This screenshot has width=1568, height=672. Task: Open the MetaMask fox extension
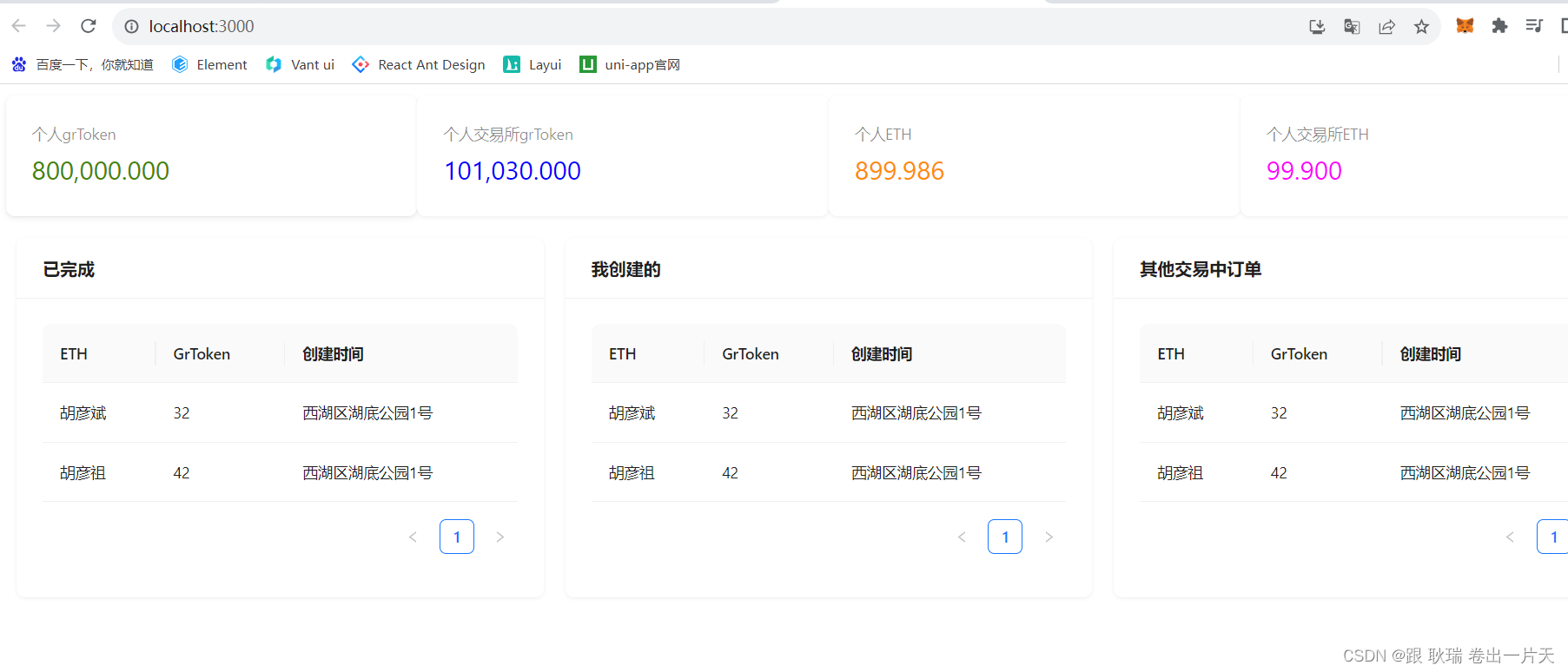(1465, 26)
